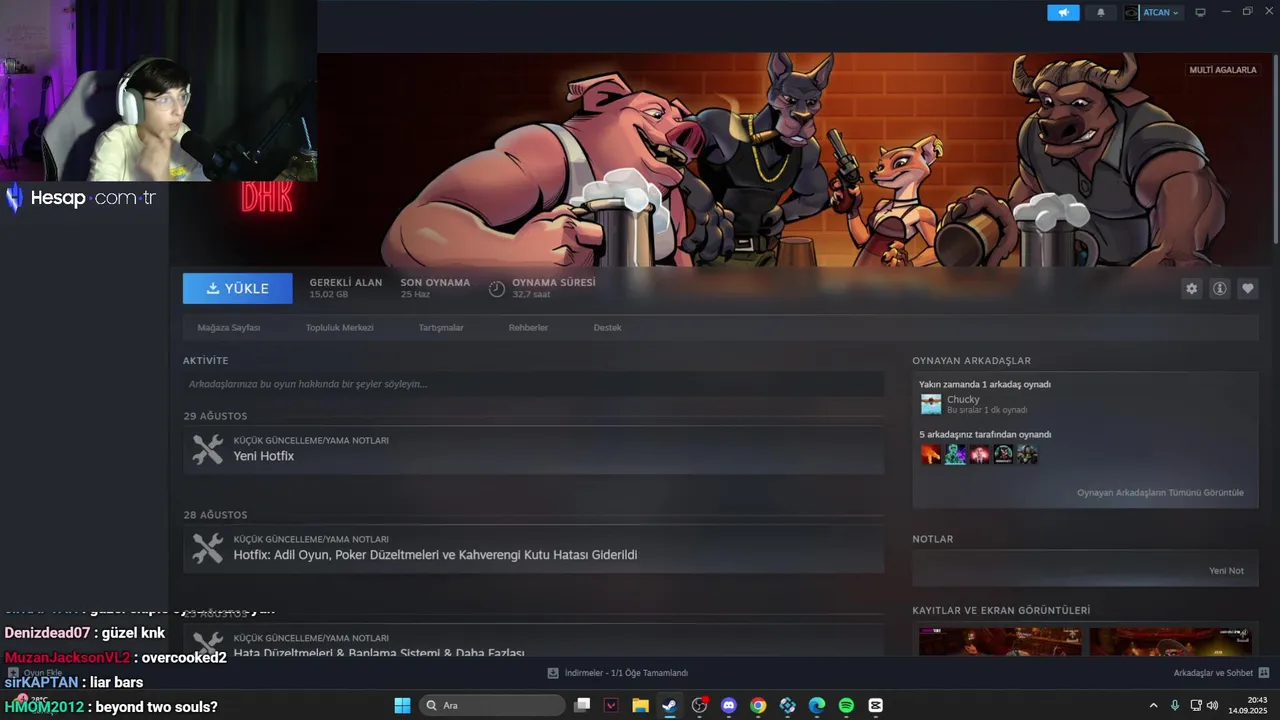Screen dimensions: 1280x720
Task: Open Mağaza Sayfası tab
Action: point(229,328)
